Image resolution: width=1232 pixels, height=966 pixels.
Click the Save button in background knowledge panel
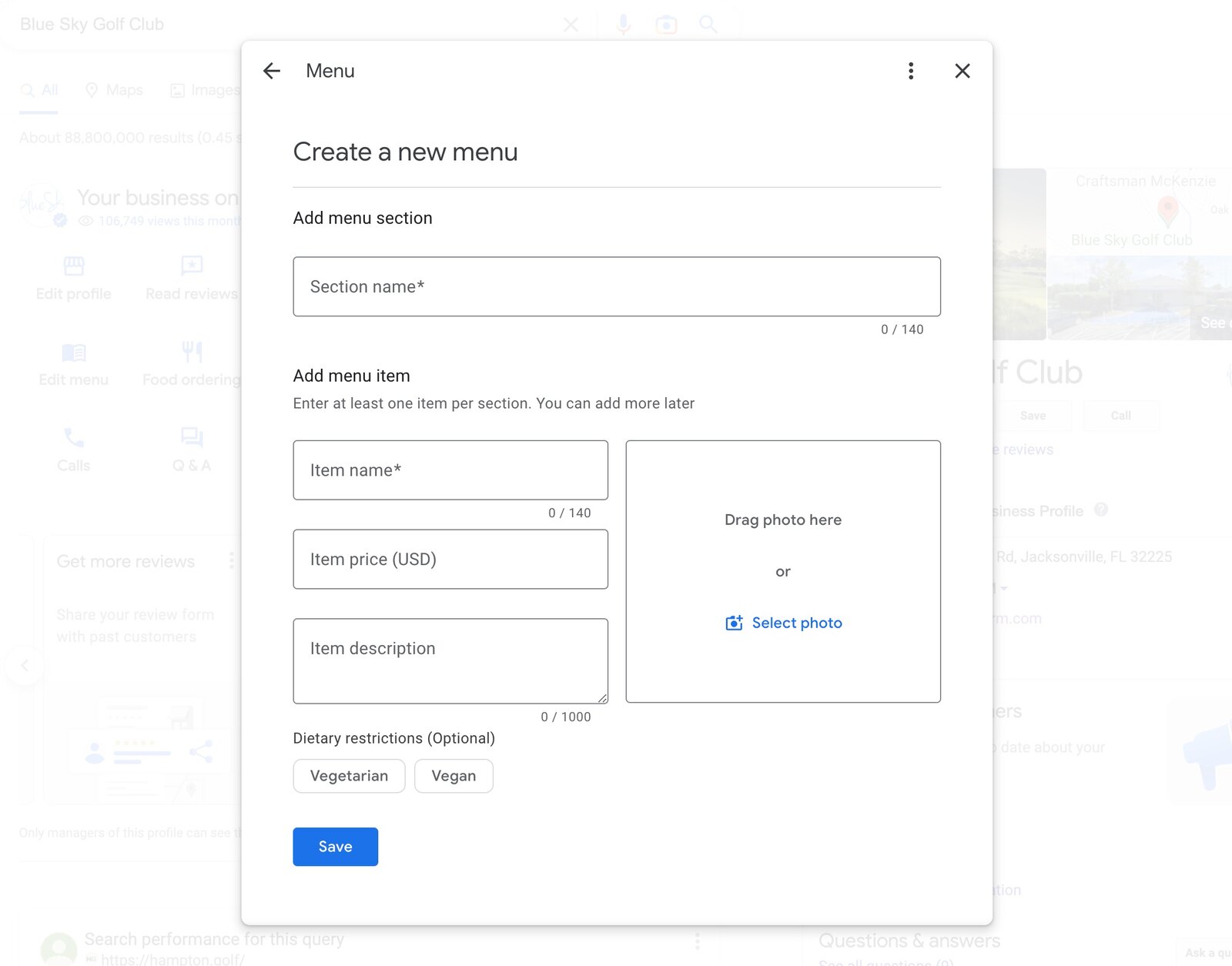pos(1033,416)
